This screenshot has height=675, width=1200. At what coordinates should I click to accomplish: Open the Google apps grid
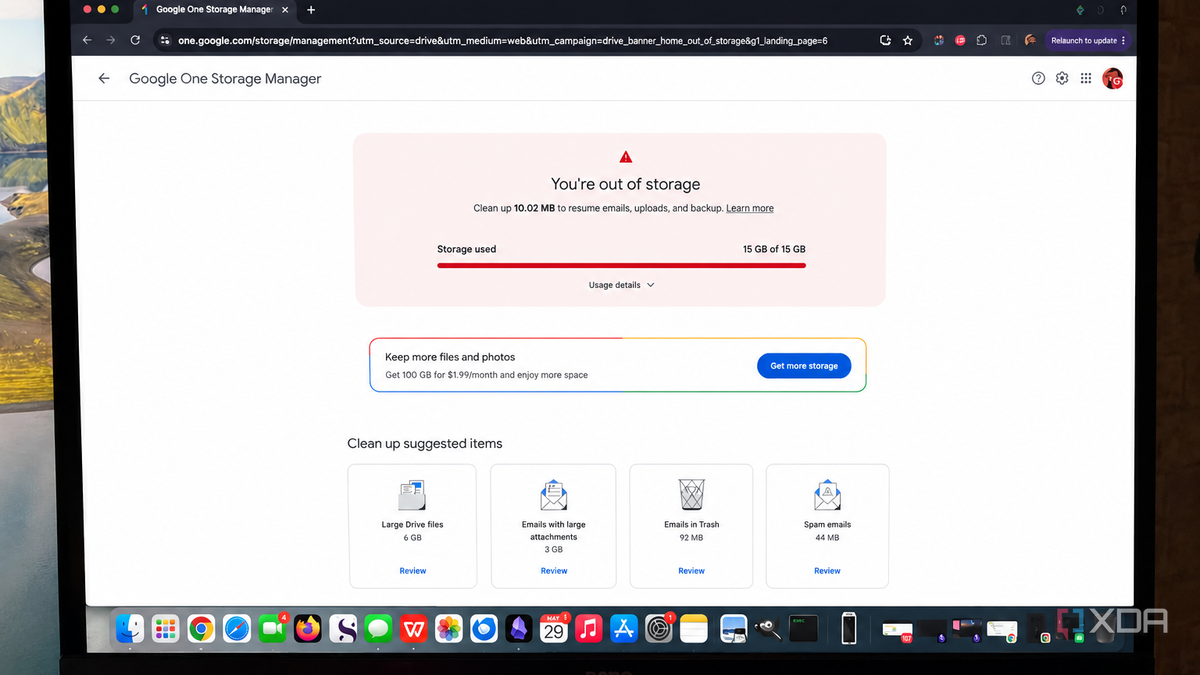(1086, 79)
